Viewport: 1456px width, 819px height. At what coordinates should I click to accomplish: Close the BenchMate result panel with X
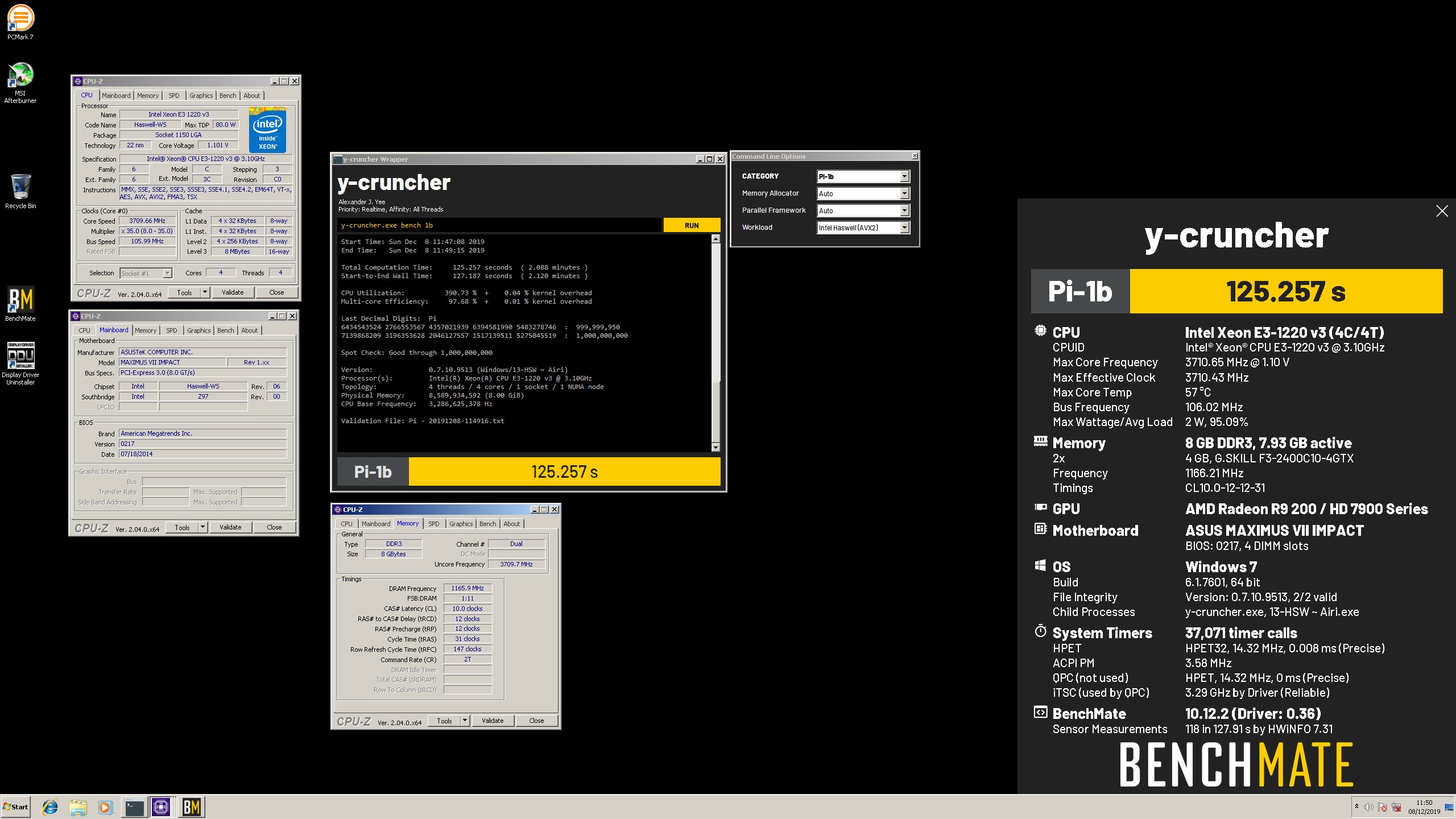click(1442, 211)
